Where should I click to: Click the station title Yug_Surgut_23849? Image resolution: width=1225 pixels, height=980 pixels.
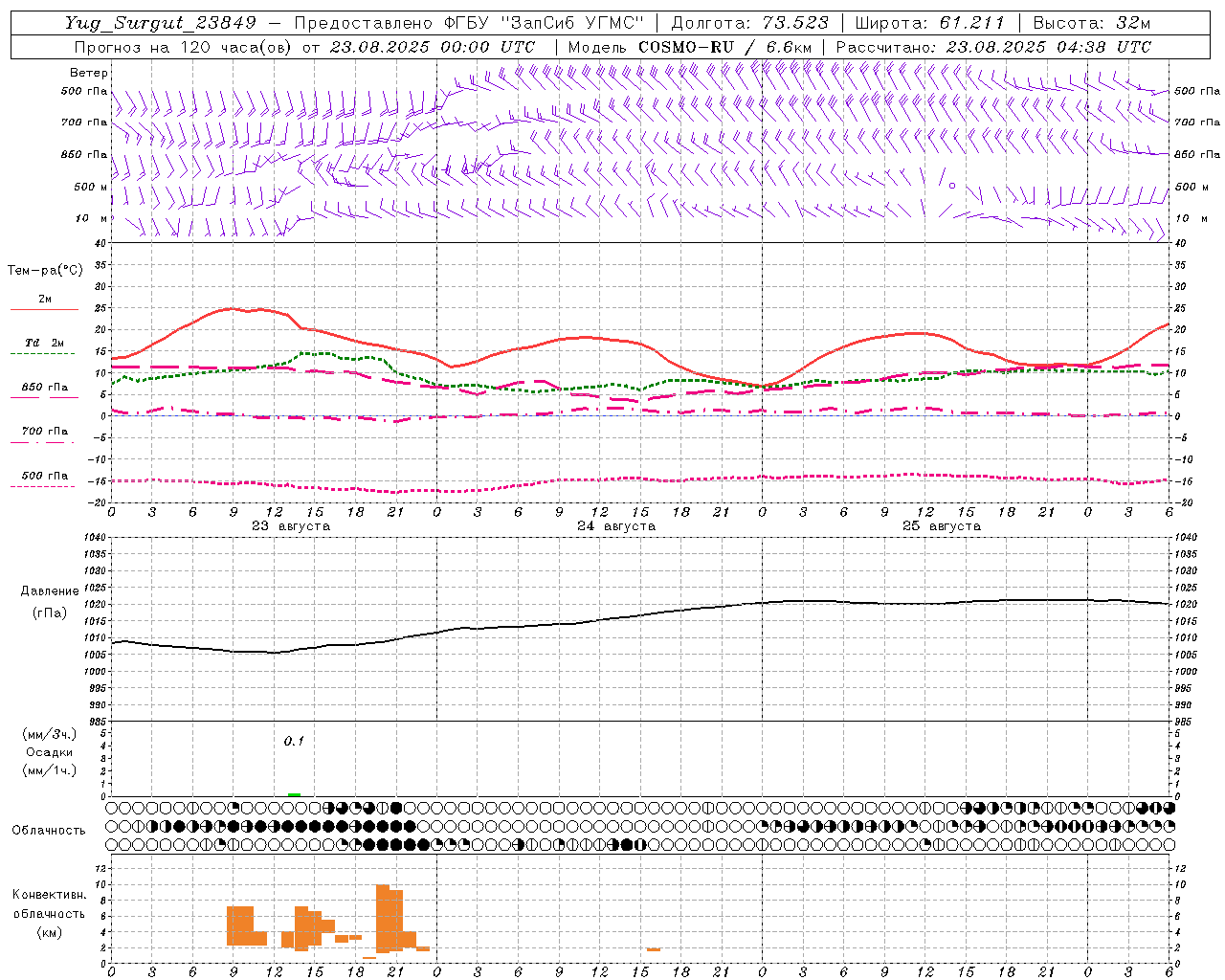click(161, 23)
